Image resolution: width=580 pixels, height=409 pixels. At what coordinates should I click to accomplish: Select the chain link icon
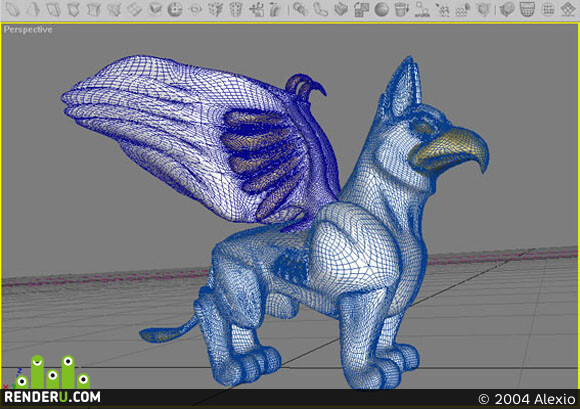click(320, 9)
